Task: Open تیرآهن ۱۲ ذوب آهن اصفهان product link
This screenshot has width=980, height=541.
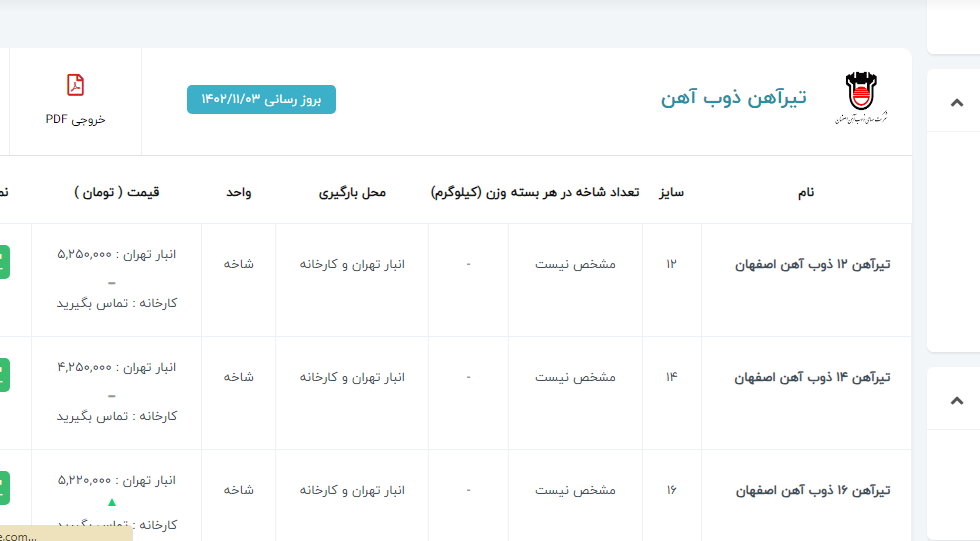Action: [812, 265]
